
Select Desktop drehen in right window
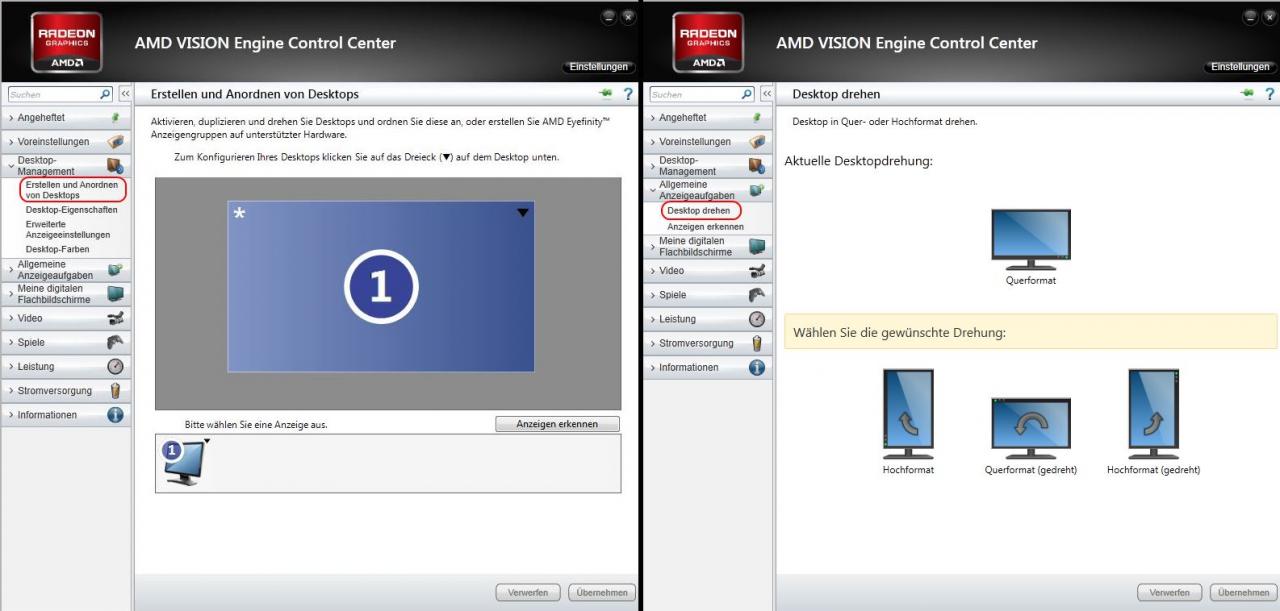(699, 211)
